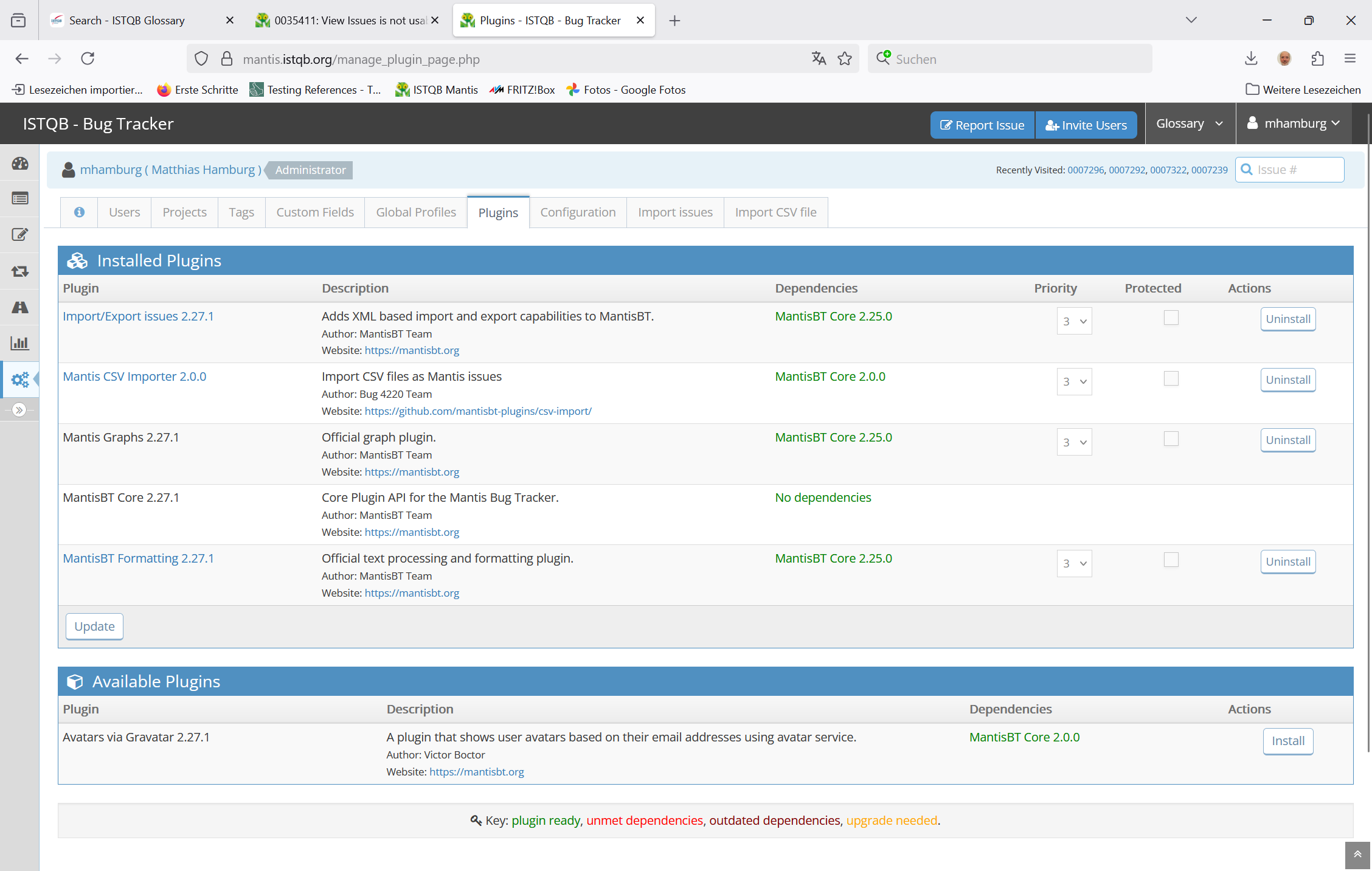Switch to the Tags tab
This screenshot has width=1372, height=871.
click(x=241, y=212)
